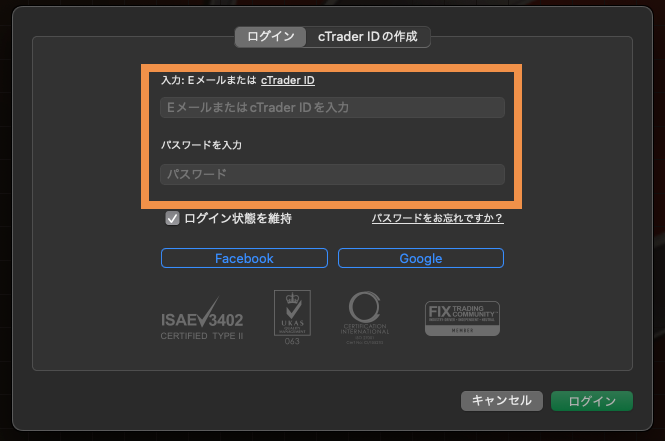Image resolution: width=665 pixels, height=441 pixels.
Task: Open the パスワードをお忘れですか？ link
Action: click(x=438, y=218)
